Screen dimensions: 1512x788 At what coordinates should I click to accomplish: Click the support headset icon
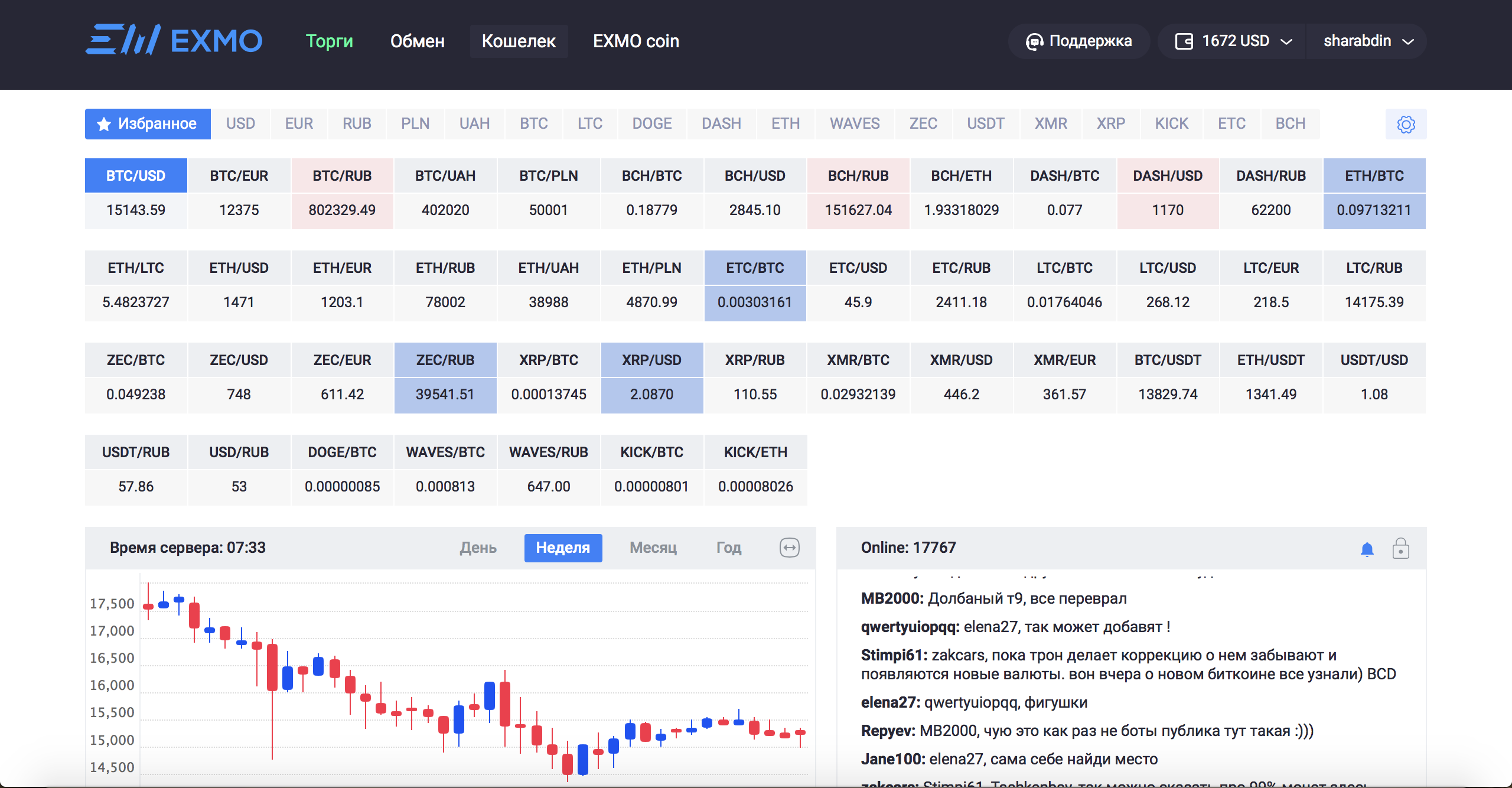coord(1034,41)
